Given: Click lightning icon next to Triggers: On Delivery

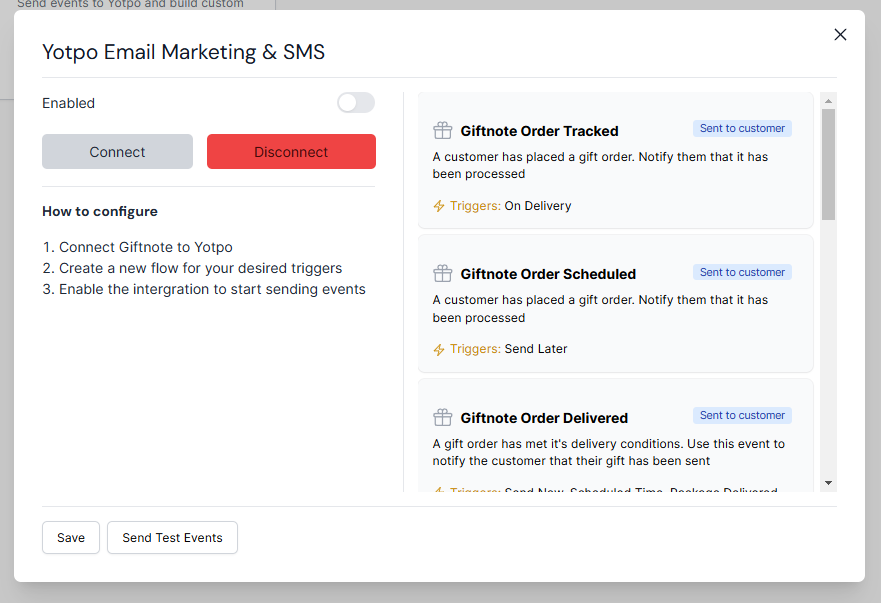Looking at the screenshot, I should (439, 206).
